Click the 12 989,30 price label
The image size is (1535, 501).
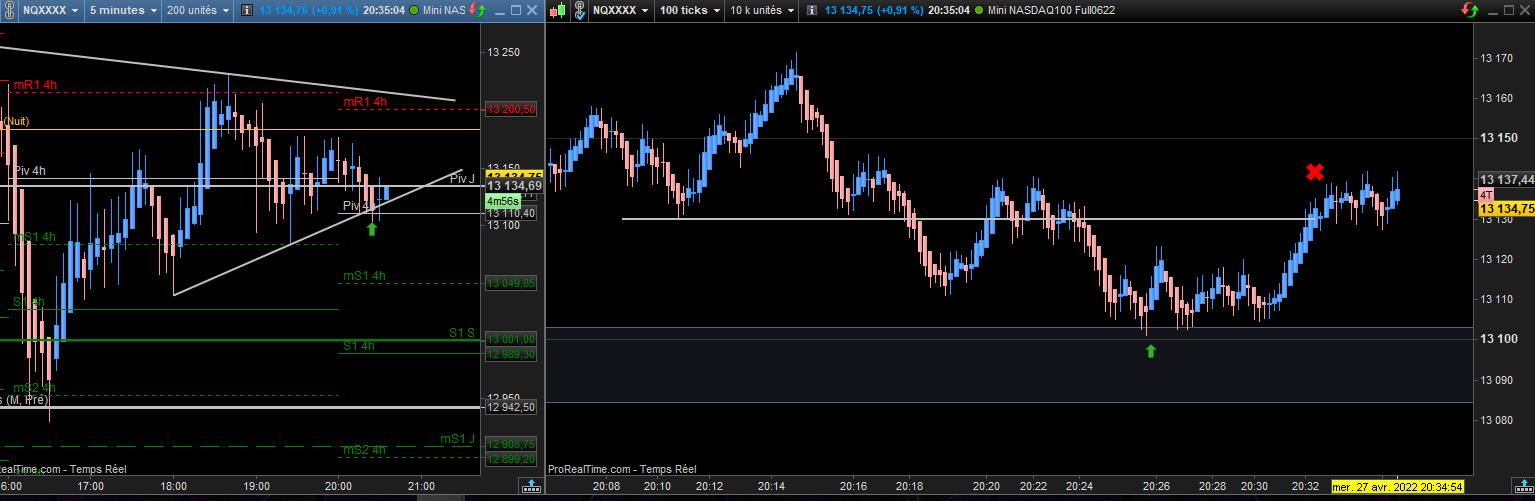pos(512,354)
